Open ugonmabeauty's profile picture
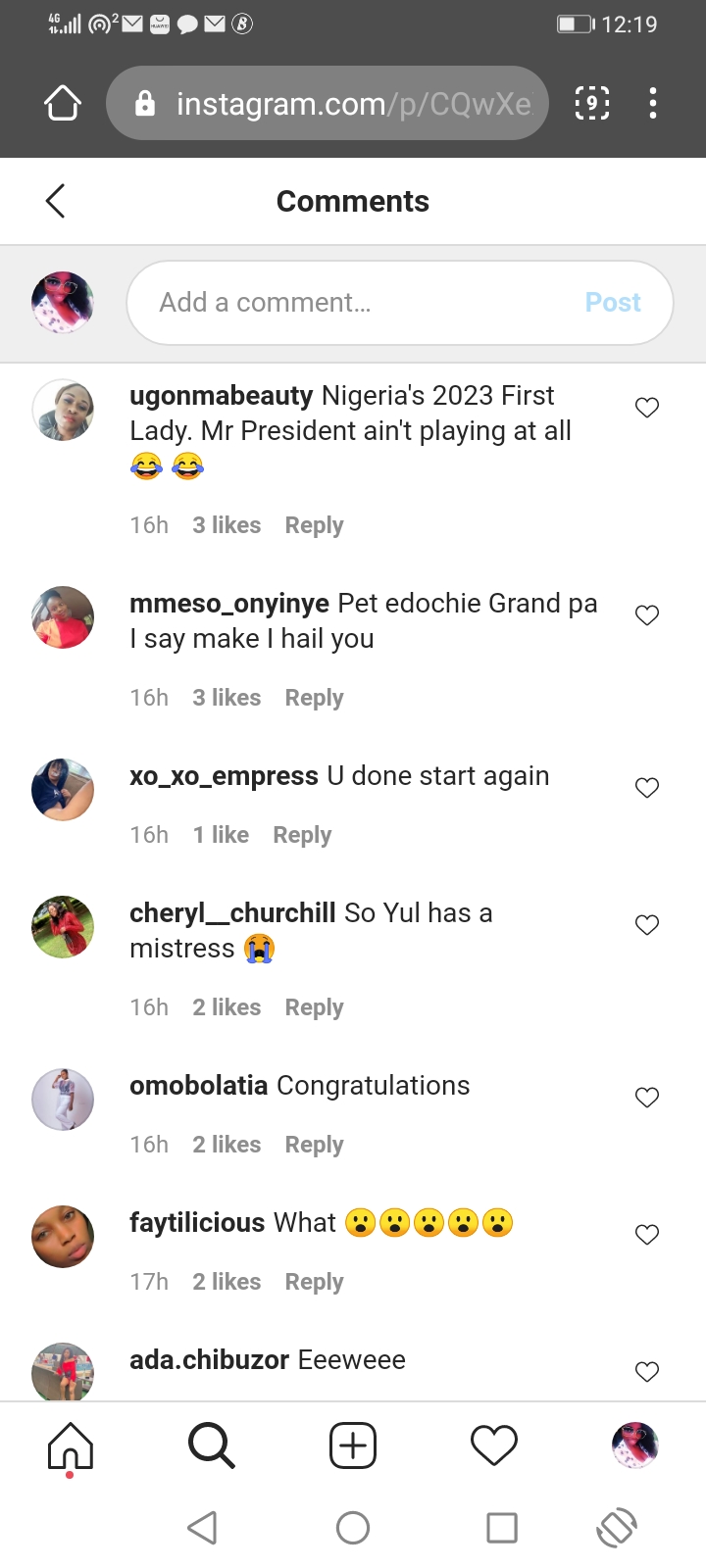Image resolution: width=706 pixels, height=1568 pixels. point(63,410)
